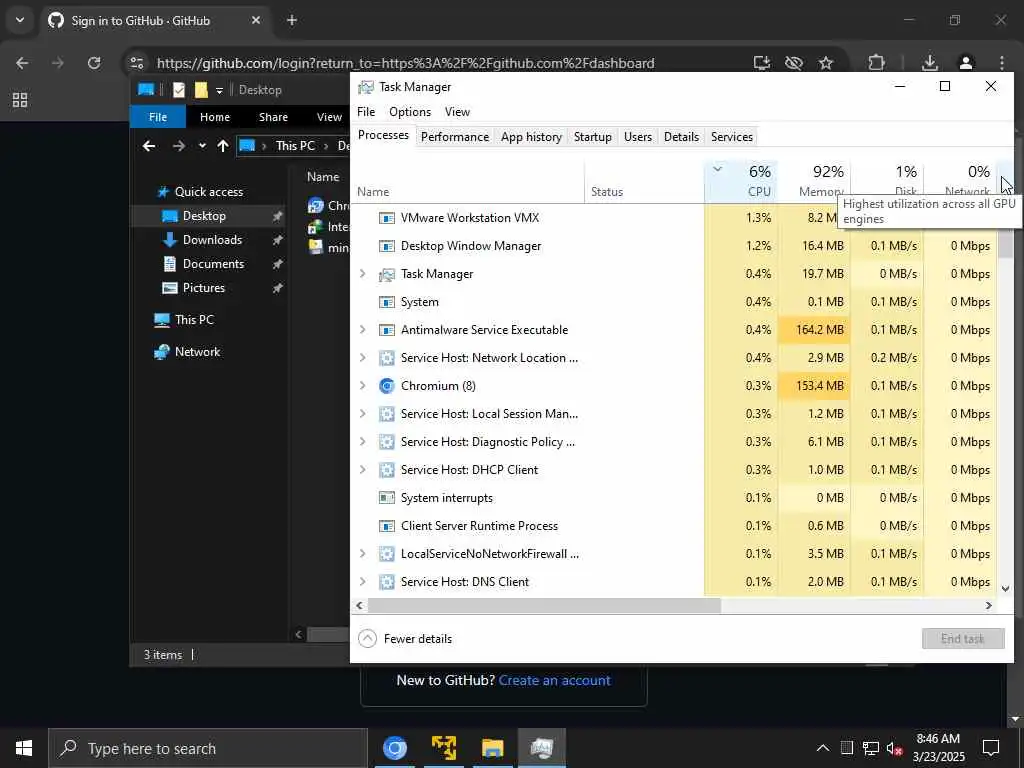Select Network in Explorer sidebar
1024x768 pixels.
[197, 351]
